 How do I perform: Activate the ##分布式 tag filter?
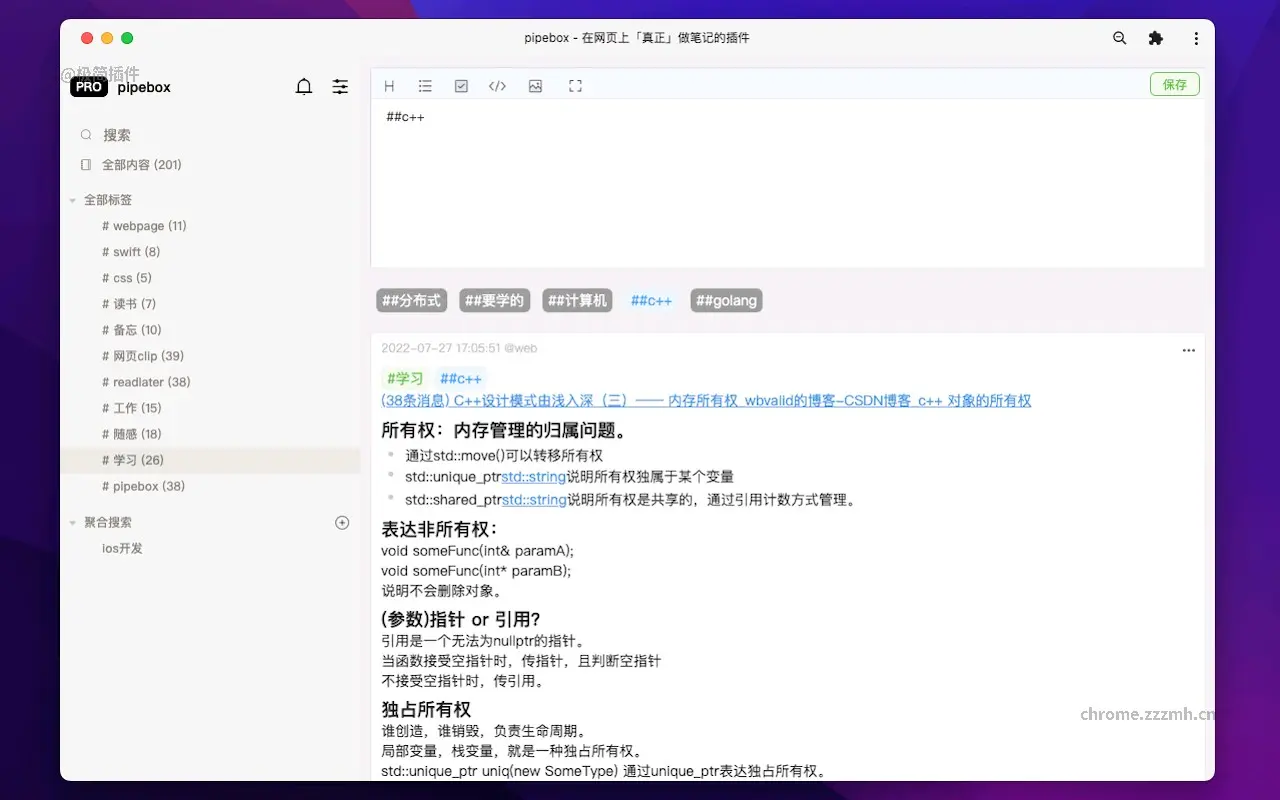coord(411,299)
